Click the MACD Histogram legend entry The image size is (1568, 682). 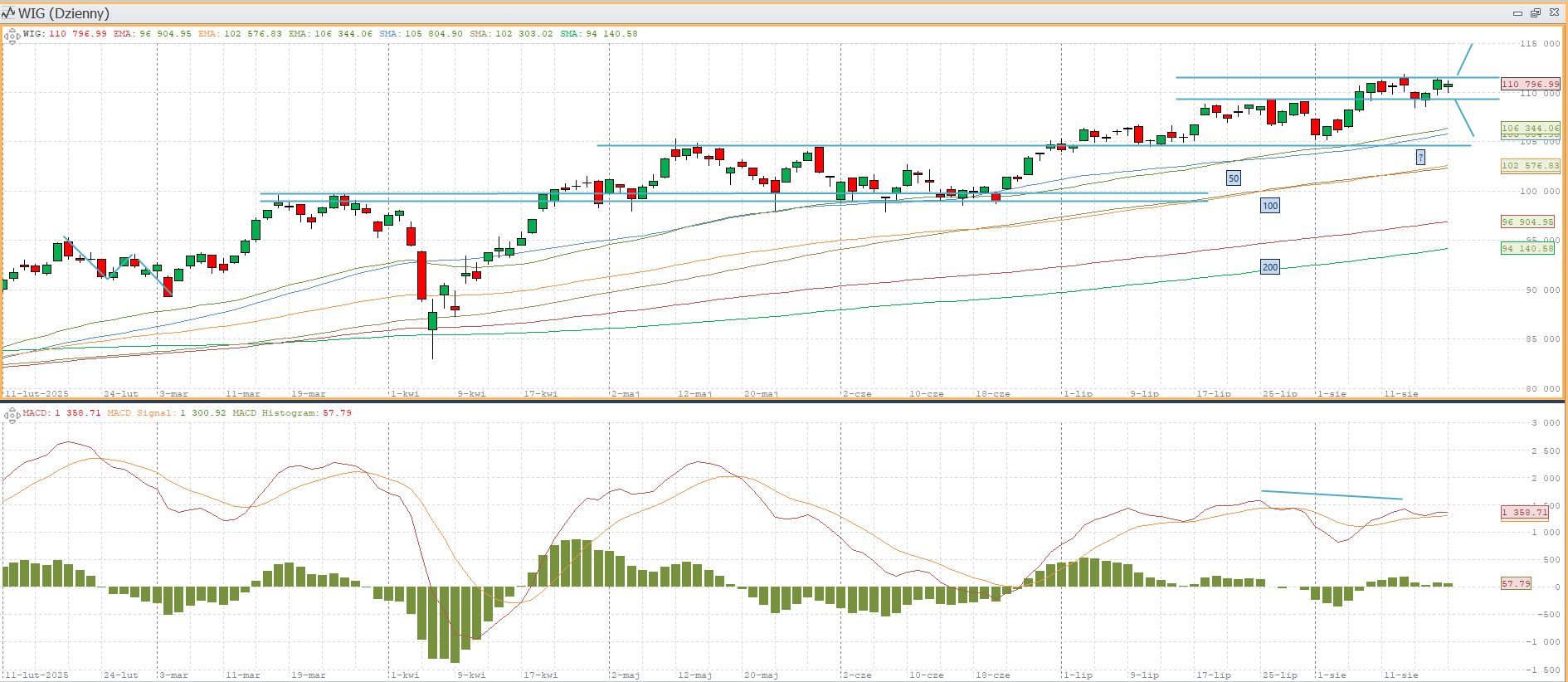[x=291, y=413]
